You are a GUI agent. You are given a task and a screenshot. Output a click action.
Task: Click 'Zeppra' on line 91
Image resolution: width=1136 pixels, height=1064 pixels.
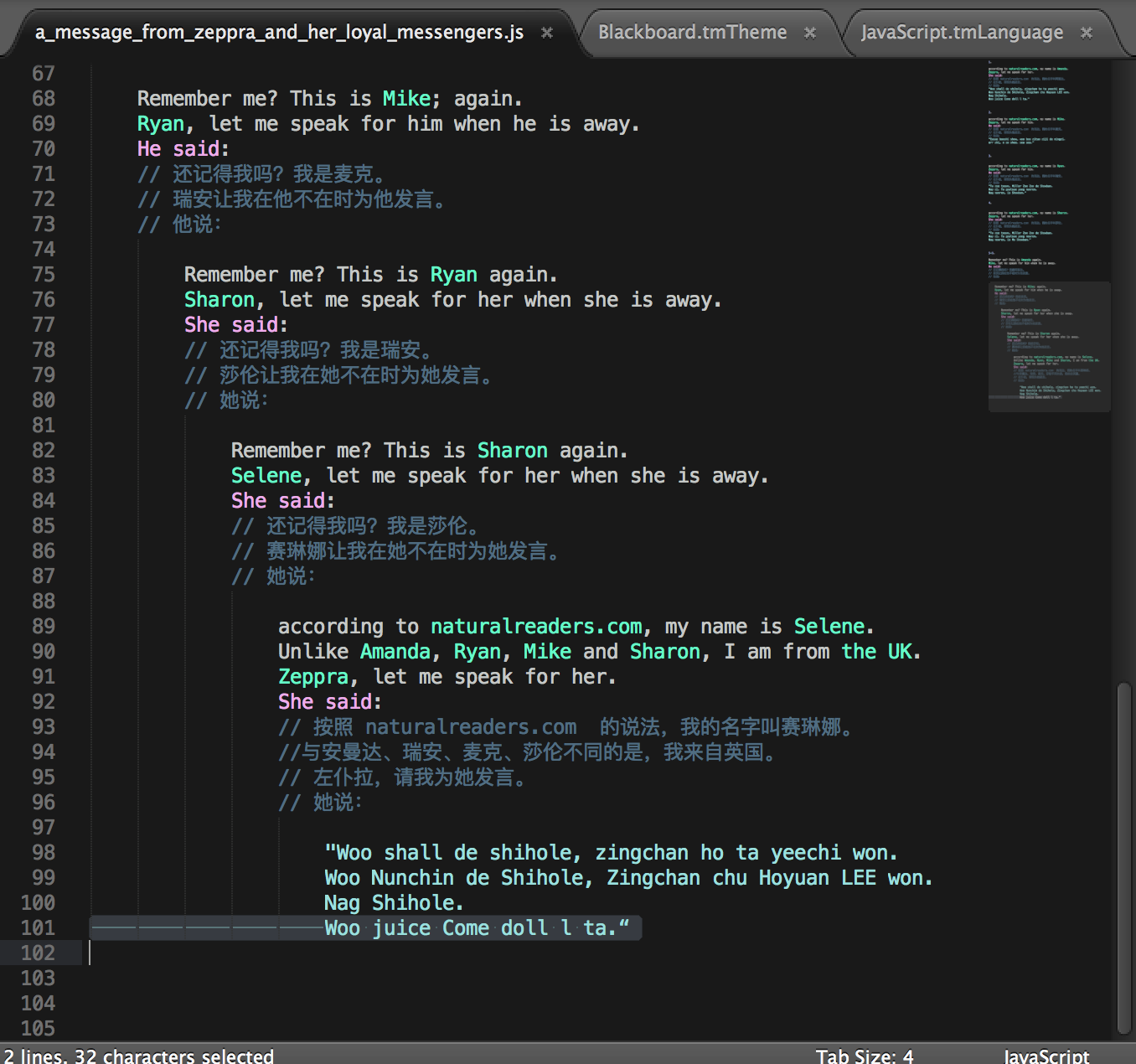pos(312,677)
